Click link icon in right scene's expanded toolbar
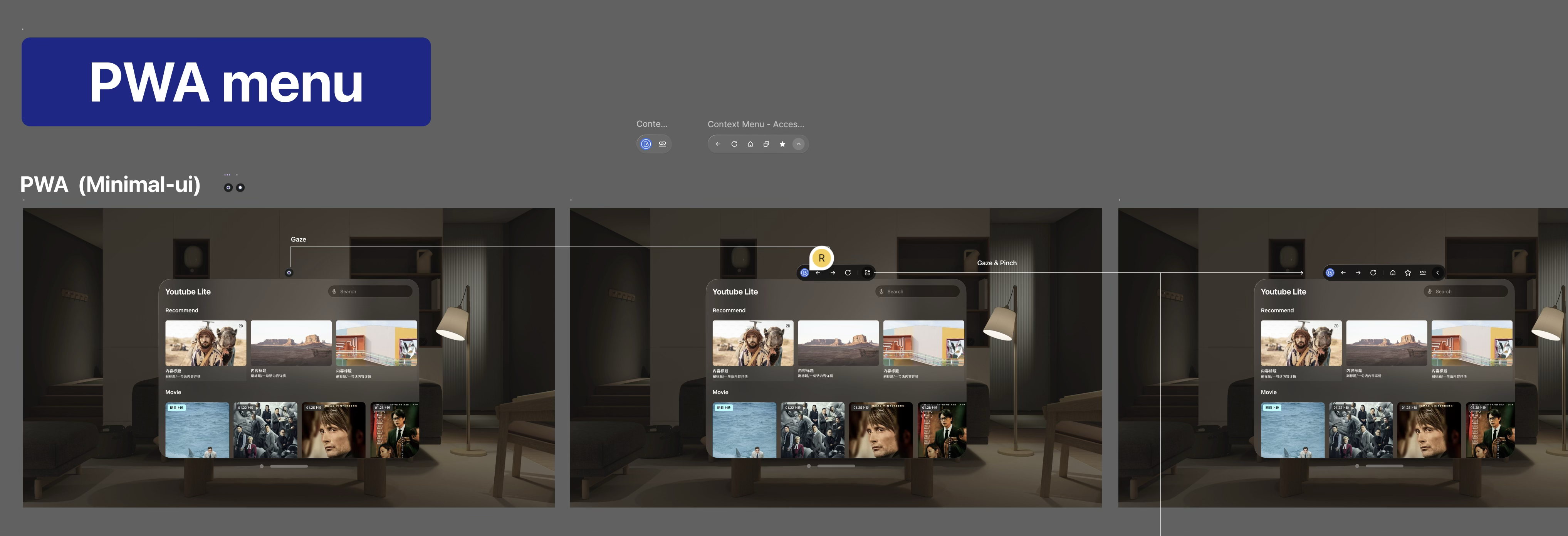Screen dimensions: 1568x536 coord(1422,273)
